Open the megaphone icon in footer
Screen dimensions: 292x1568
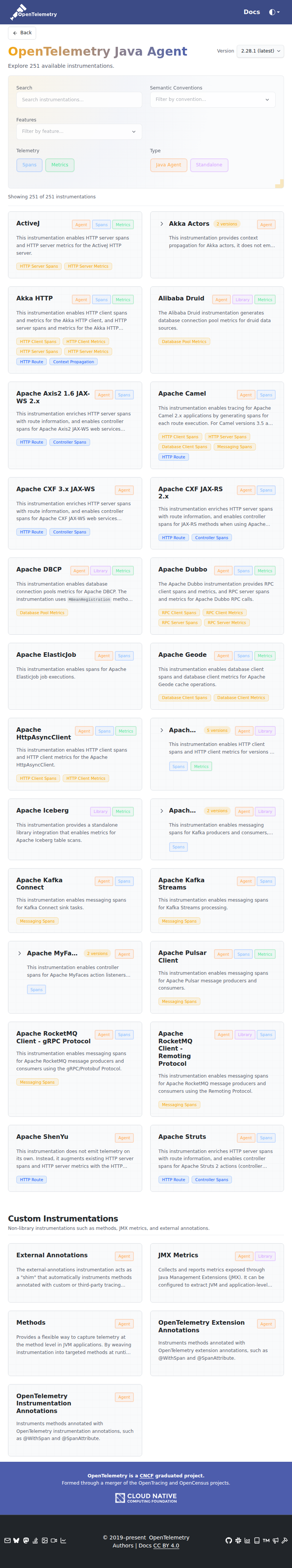click(276, 1541)
